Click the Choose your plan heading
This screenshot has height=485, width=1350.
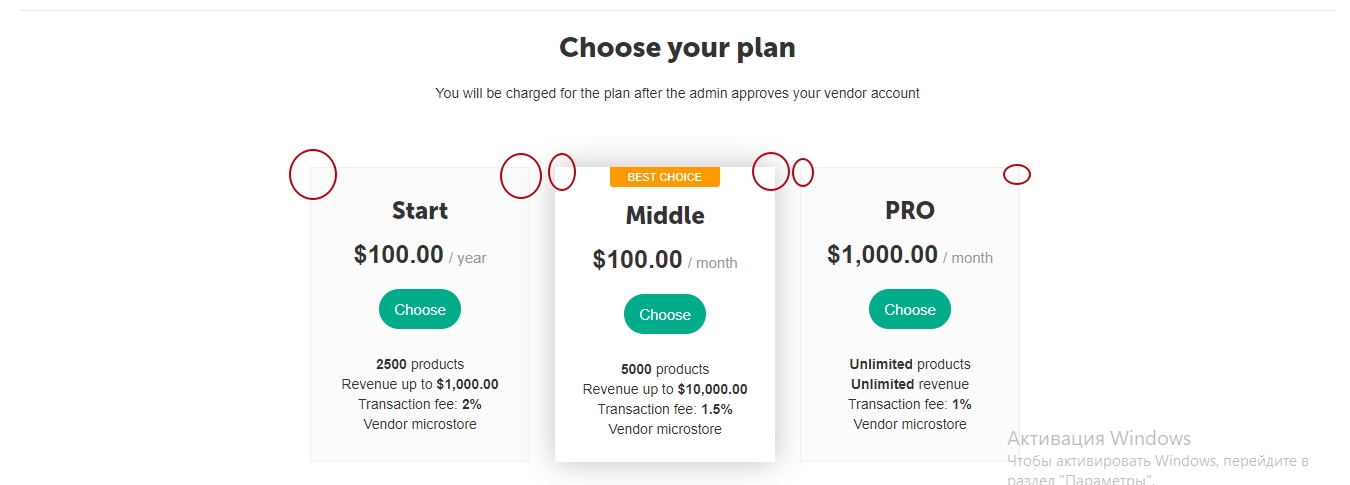[677, 47]
